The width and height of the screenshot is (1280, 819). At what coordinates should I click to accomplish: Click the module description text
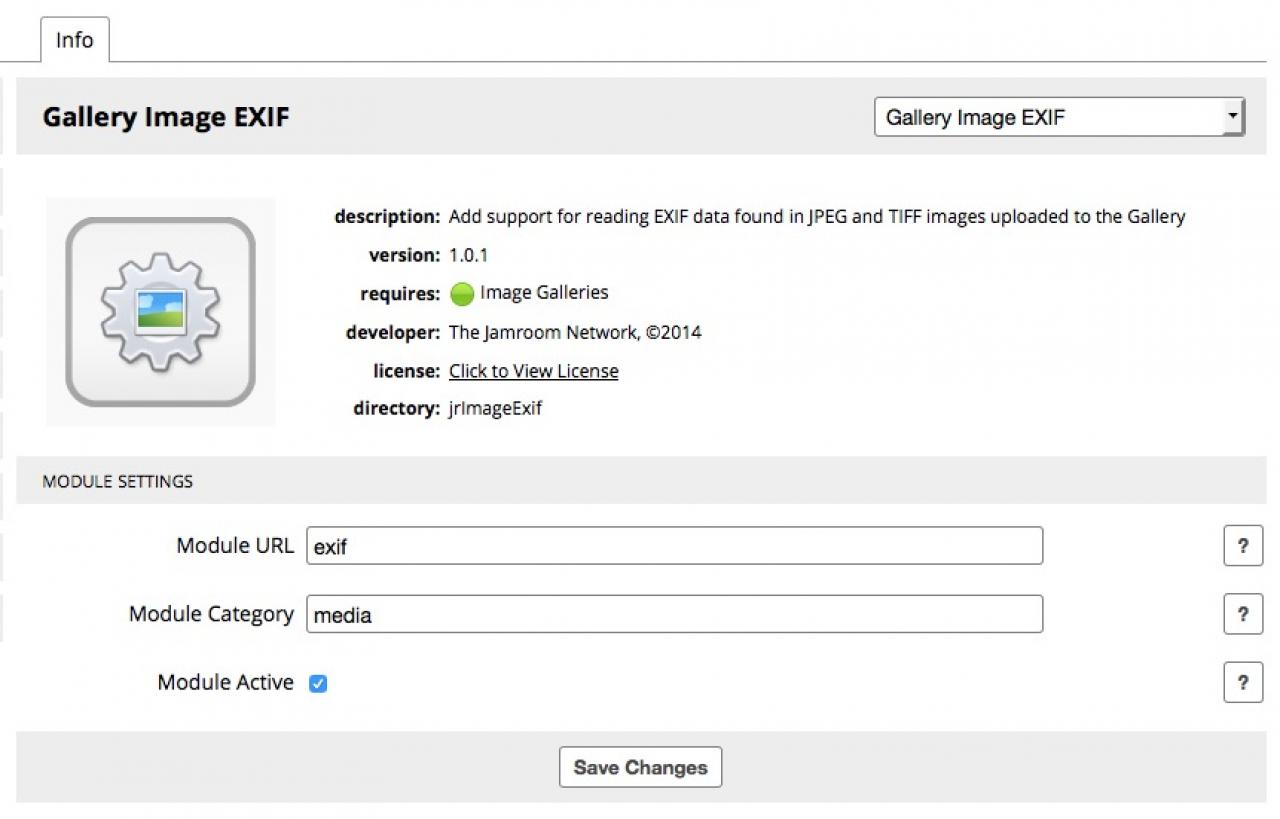(x=816, y=216)
